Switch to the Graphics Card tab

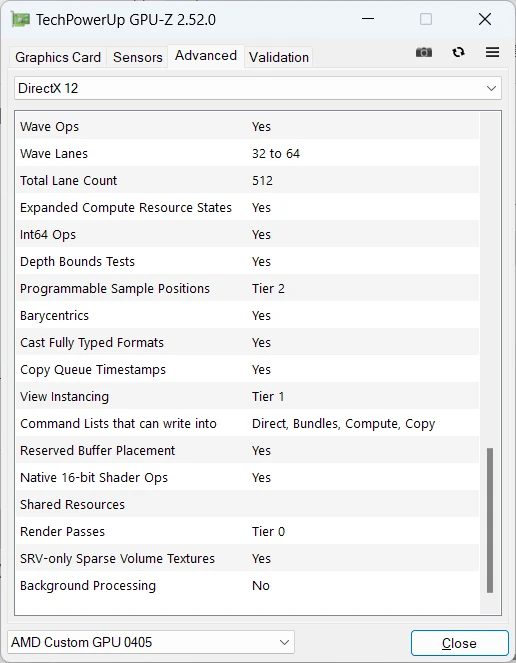coord(58,57)
